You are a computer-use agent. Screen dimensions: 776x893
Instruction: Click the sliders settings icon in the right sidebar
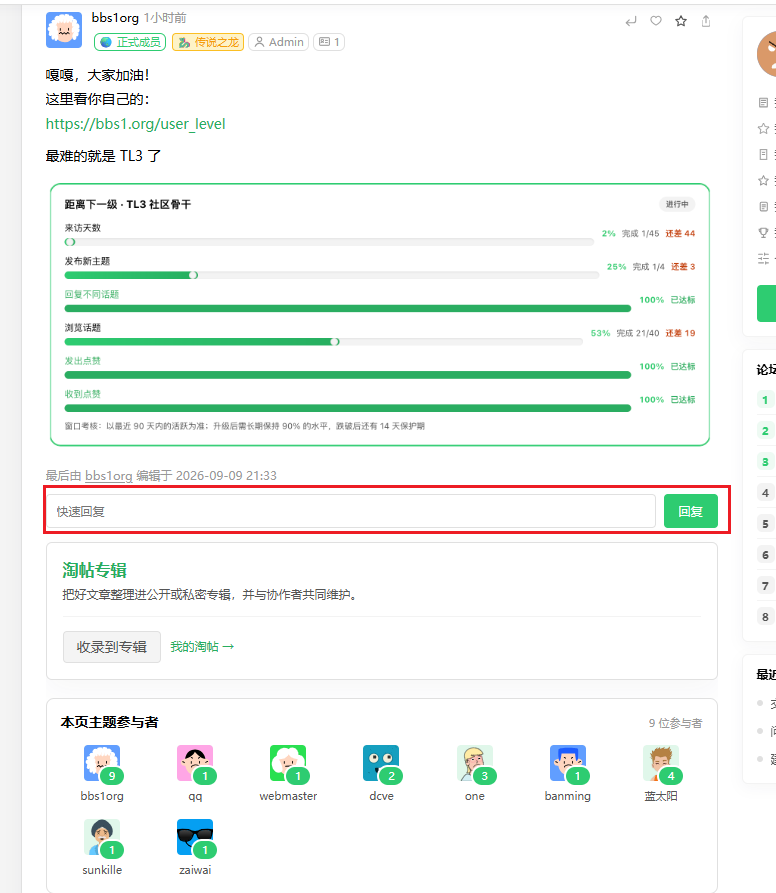[x=763, y=258]
